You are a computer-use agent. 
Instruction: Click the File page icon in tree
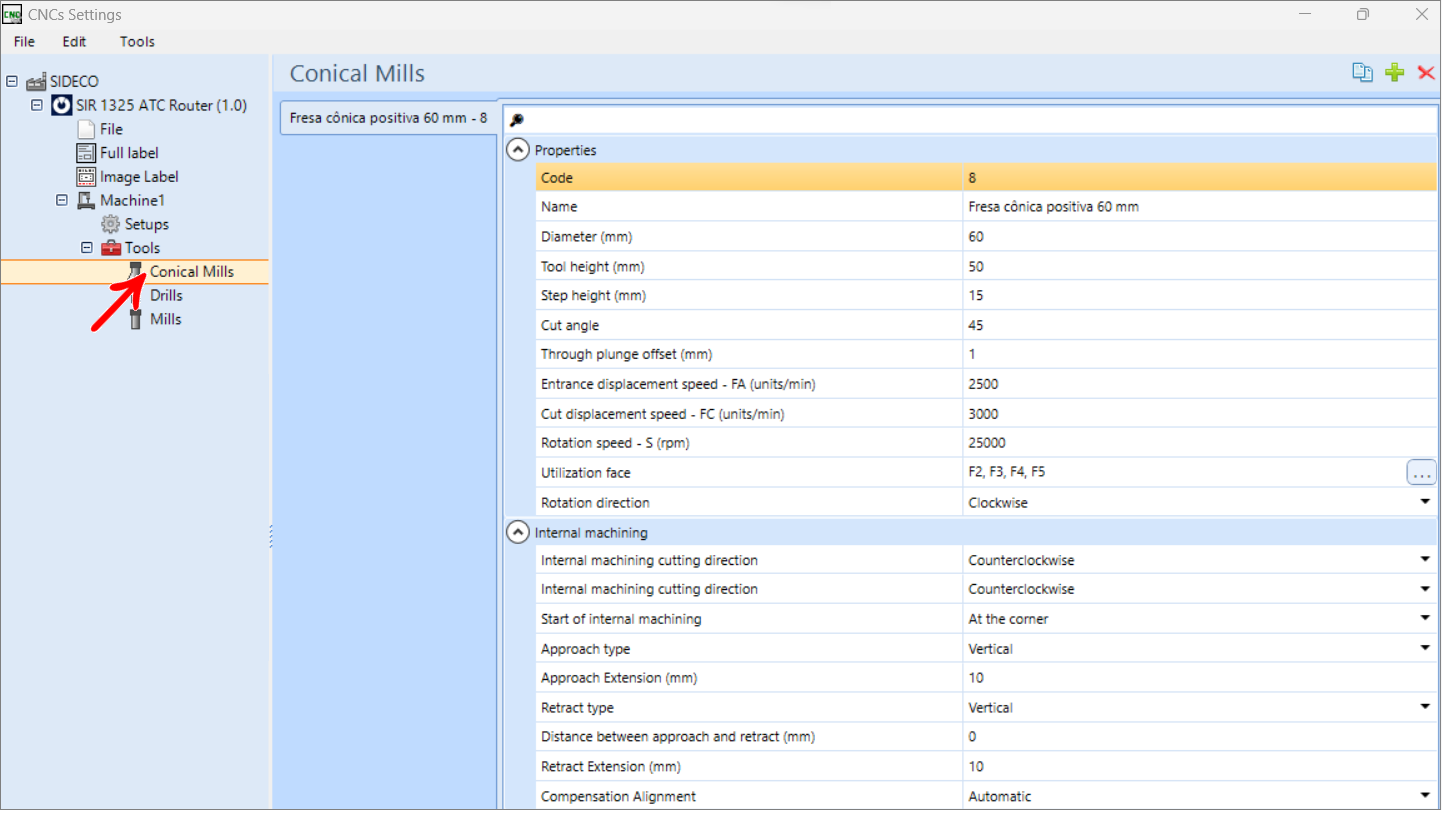click(x=86, y=129)
